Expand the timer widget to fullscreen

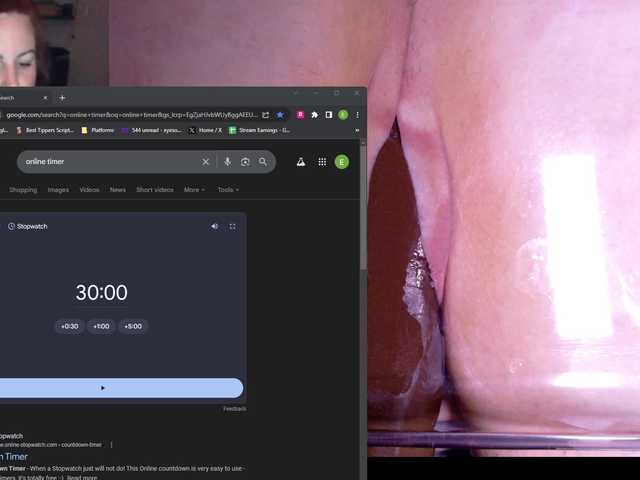pos(232,227)
